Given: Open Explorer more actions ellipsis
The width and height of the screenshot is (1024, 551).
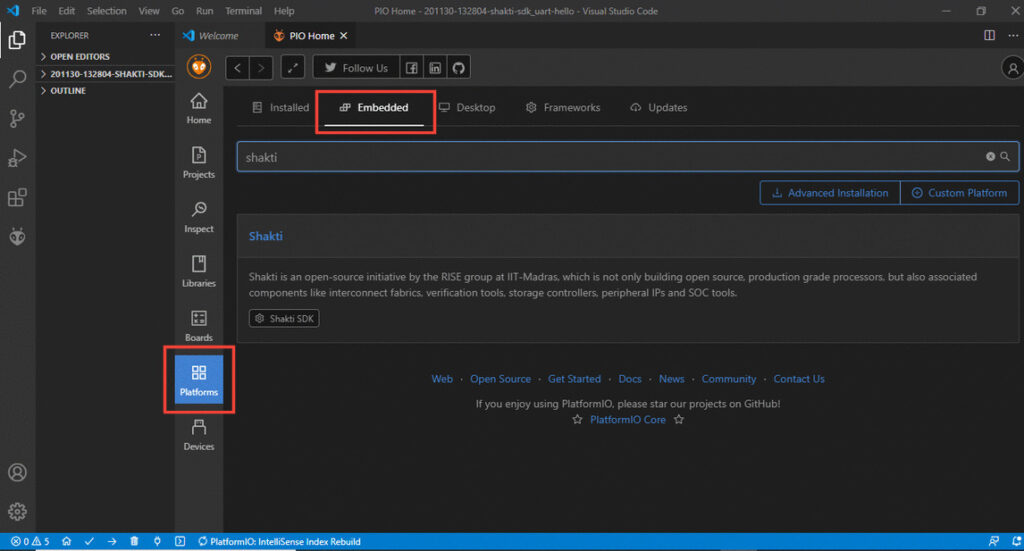Looking at the screenshot, I should click(155, 35).
